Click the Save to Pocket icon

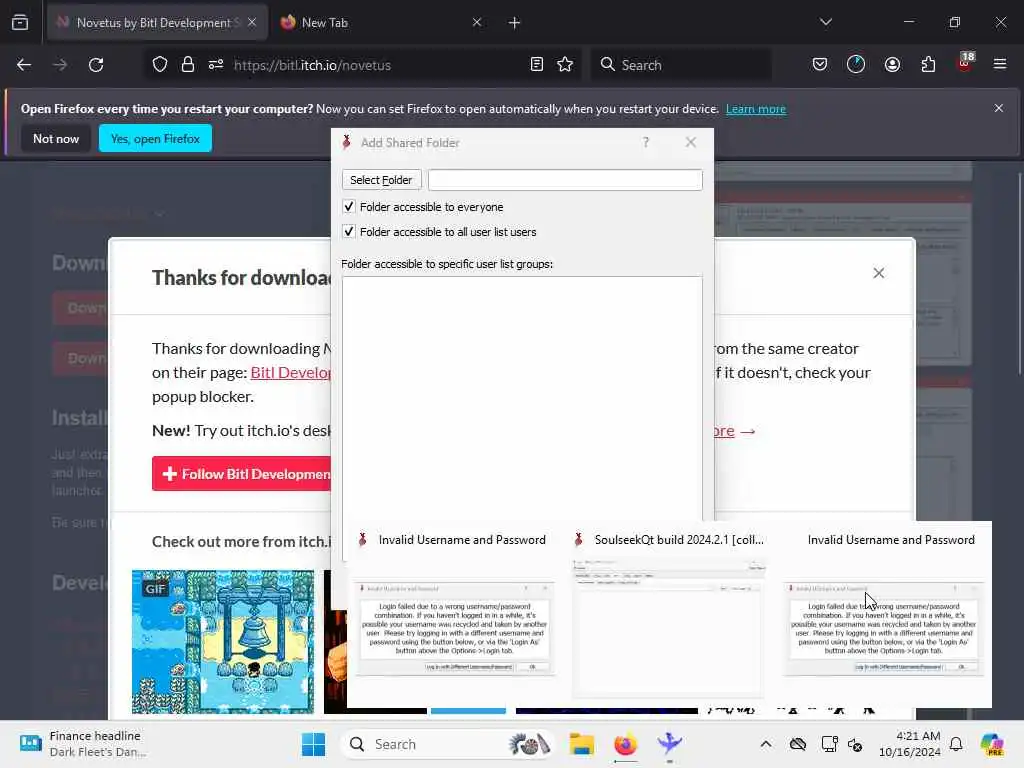coord(820,65)
